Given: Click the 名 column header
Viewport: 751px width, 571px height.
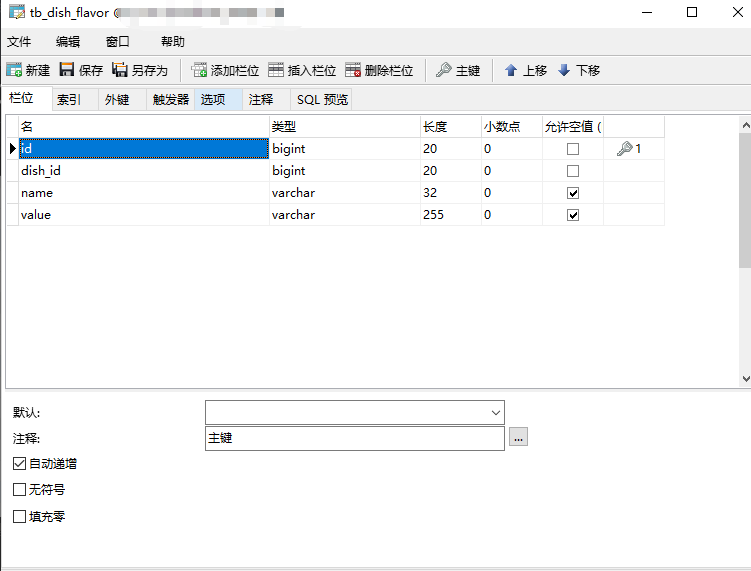Looking at the screenshot, I should (x=144, y=126).
